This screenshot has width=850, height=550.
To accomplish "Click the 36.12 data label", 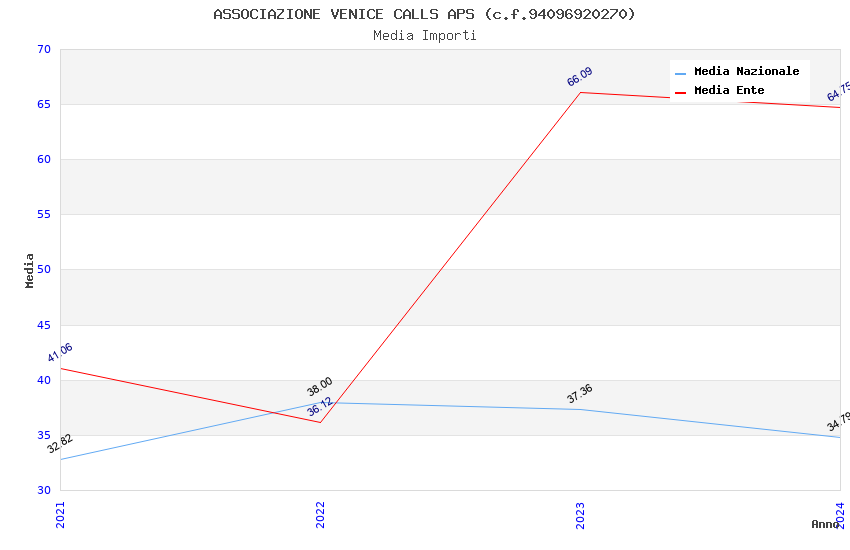I will pyautogui.click(x=320, y=406).
